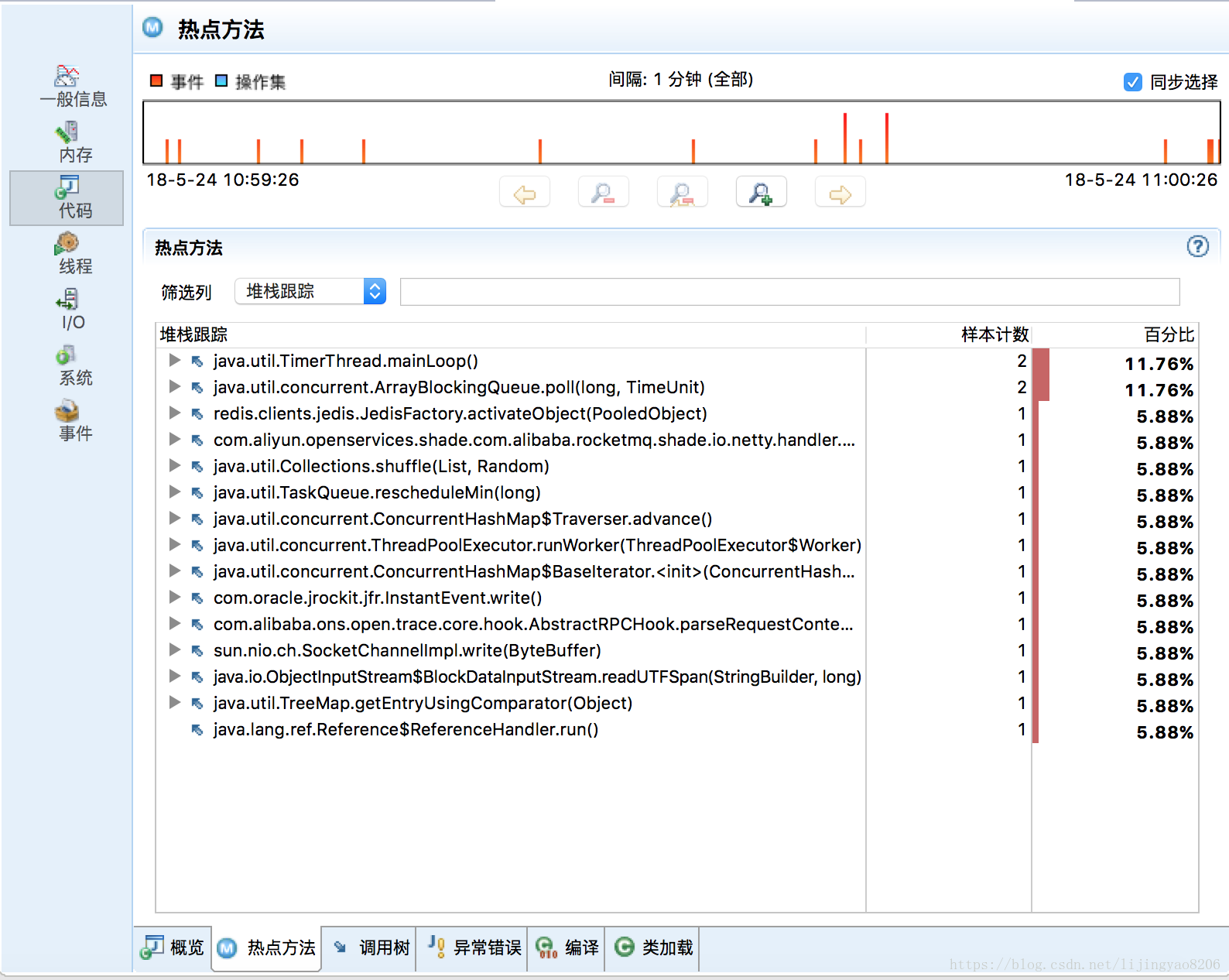Select the 代码 code sidebar section
This screenshot has height=980, width=1229.
tap(67, 198)
